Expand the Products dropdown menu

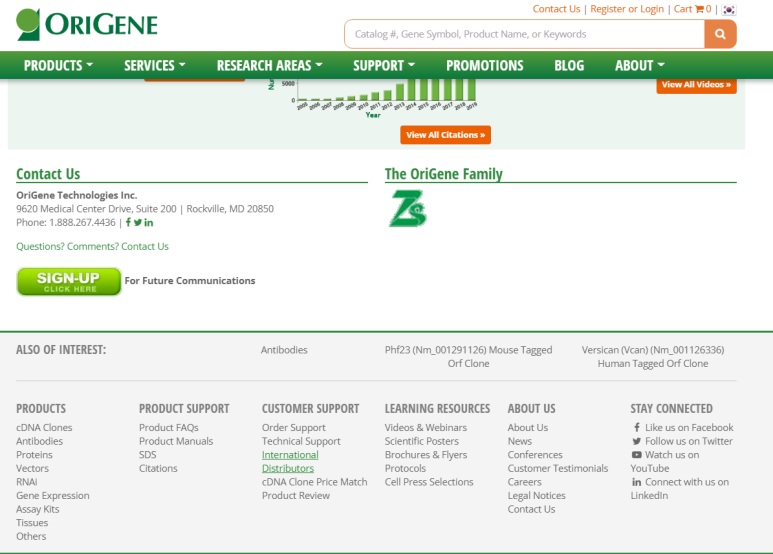point(58,65)
